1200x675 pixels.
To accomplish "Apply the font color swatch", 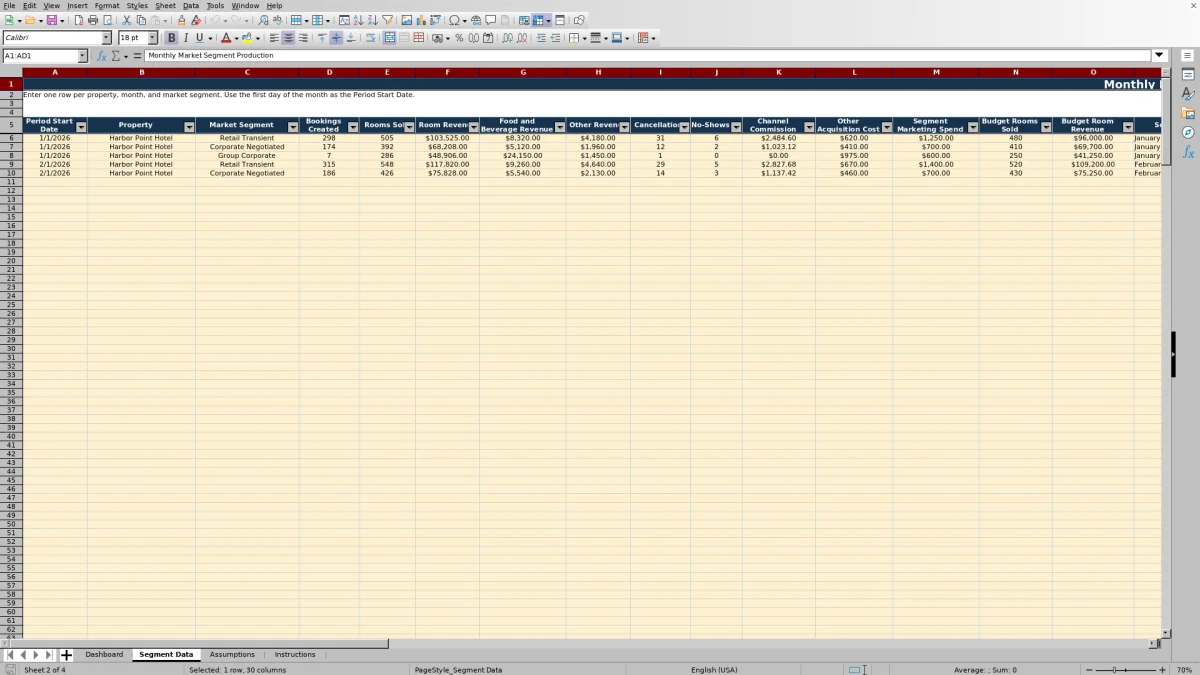I will (x=226, y=38).
